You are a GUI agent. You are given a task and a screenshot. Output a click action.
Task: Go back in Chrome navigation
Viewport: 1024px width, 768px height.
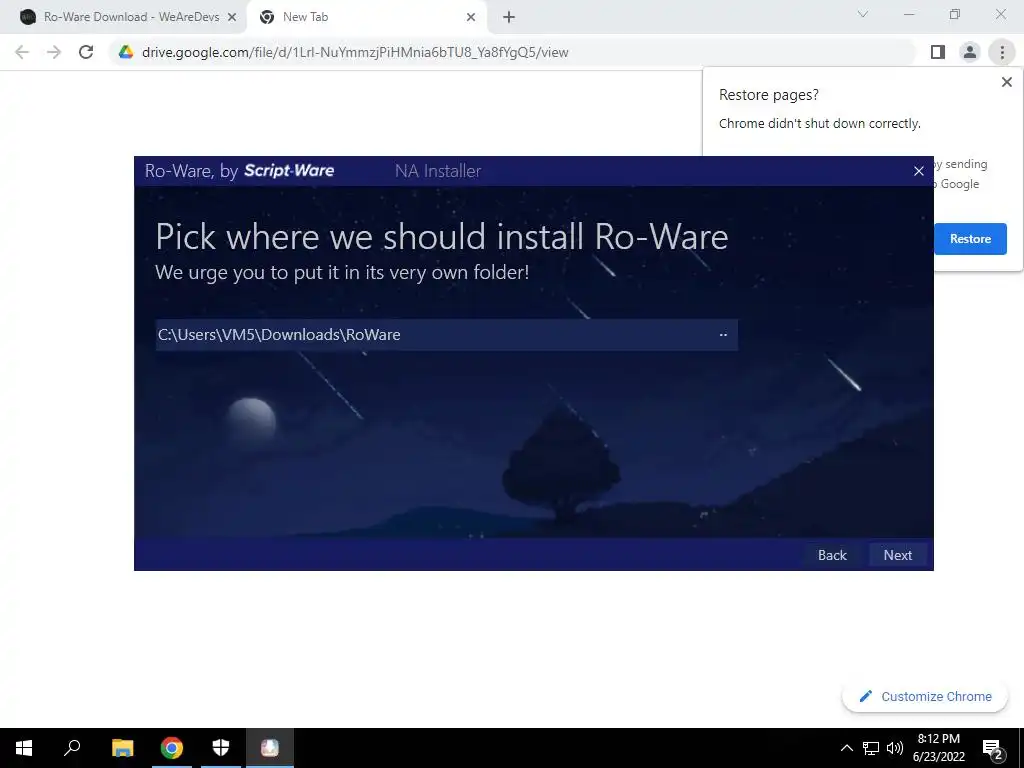pyautogui.click(x=22, y=52)
